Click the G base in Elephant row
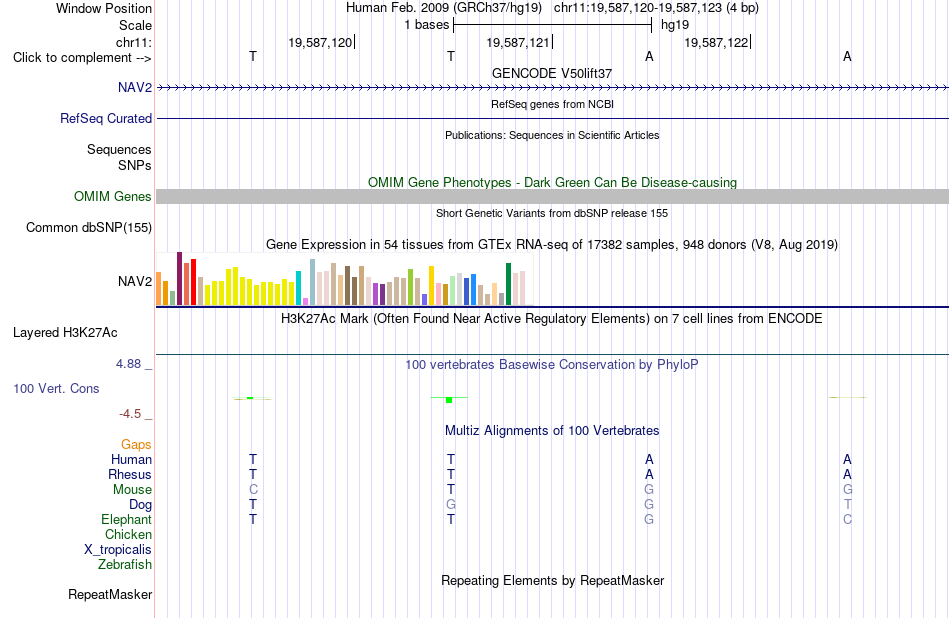950x618 pixels. click(649, 519)
